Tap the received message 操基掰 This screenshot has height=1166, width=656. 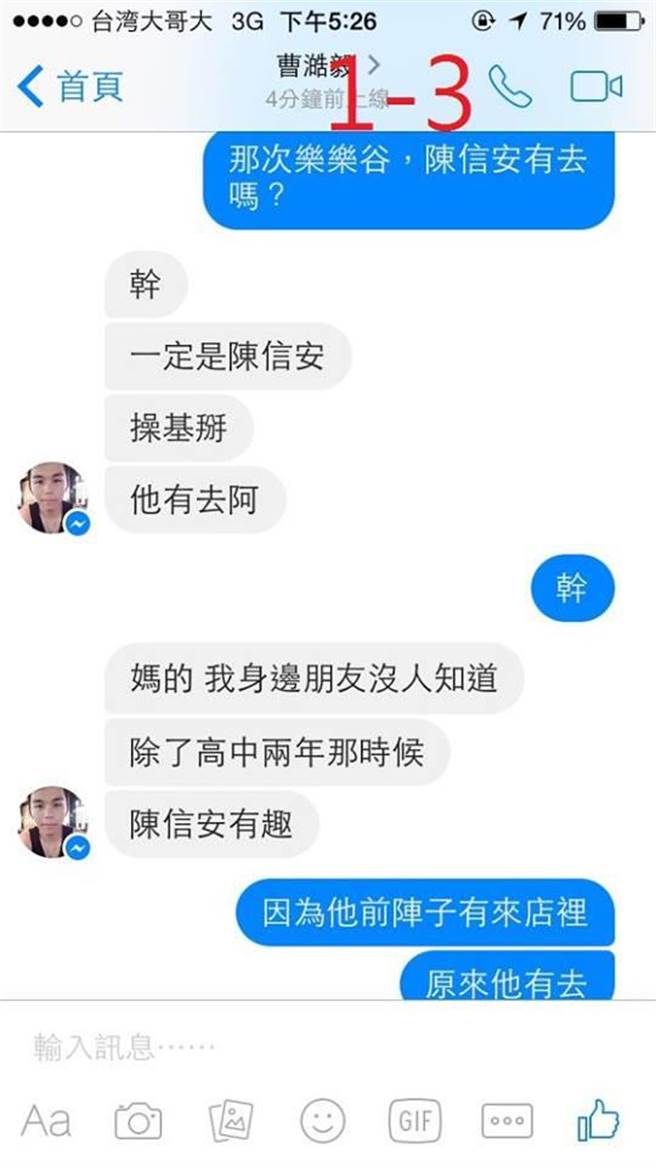(x=179, y=428)
